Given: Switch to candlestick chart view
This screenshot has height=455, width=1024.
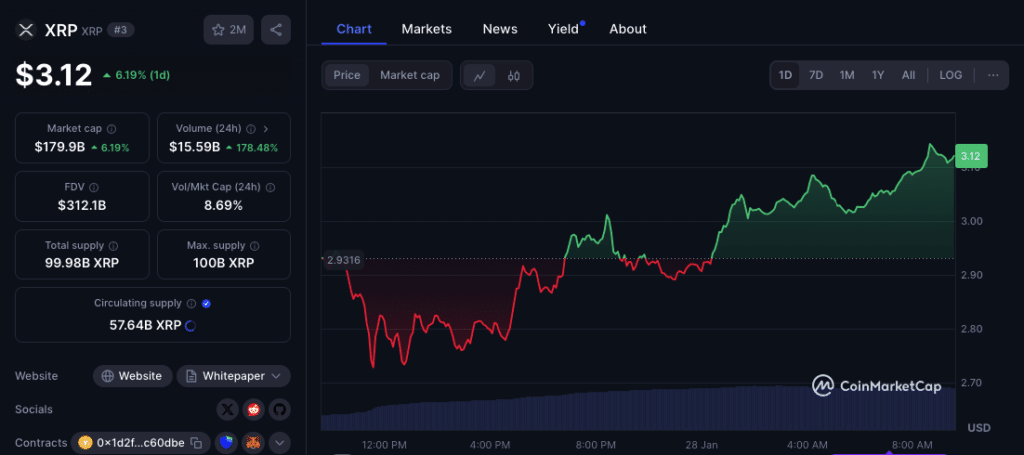Looking at the screenshot, I should click(x=514, y=76).
